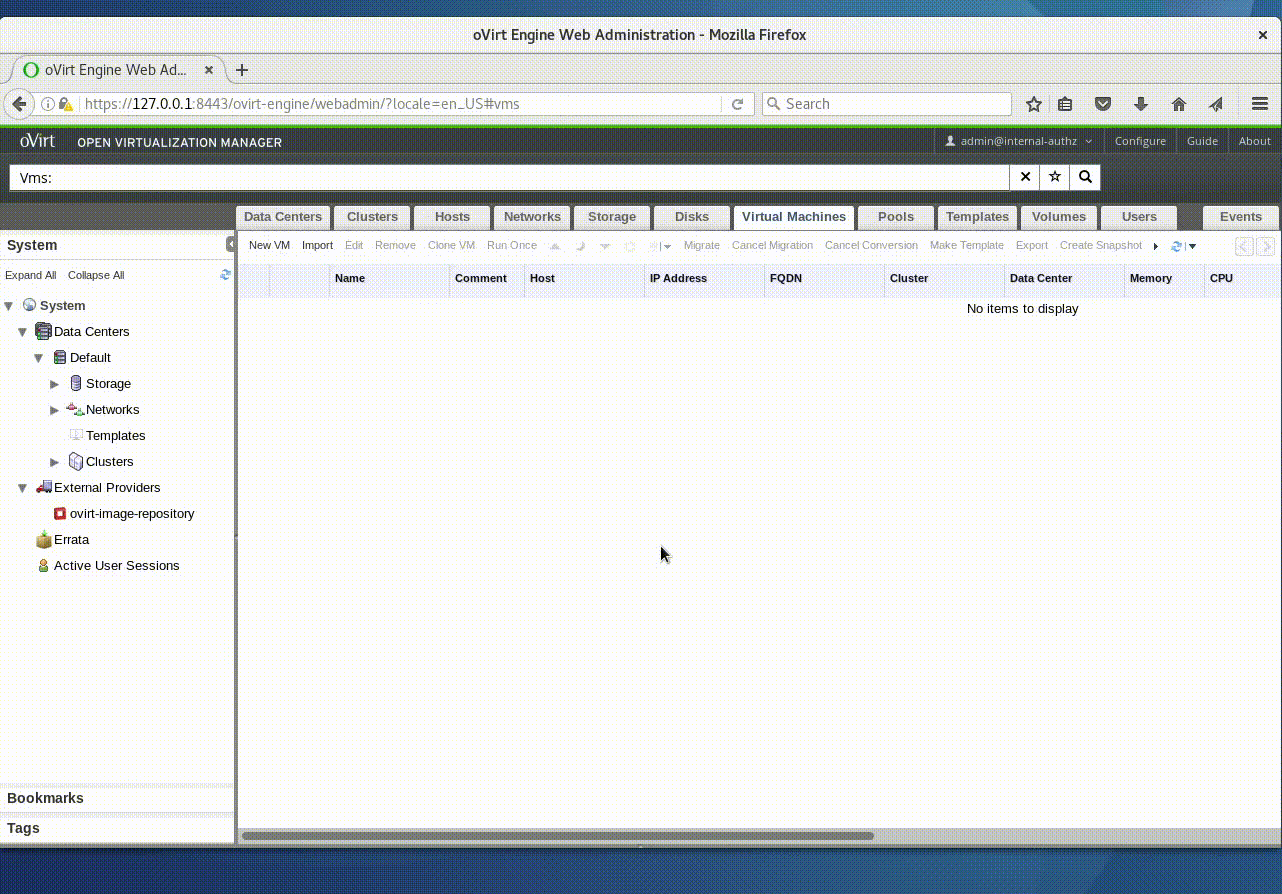
Task: Collapse the System side panel arrow
Action: 230,245
